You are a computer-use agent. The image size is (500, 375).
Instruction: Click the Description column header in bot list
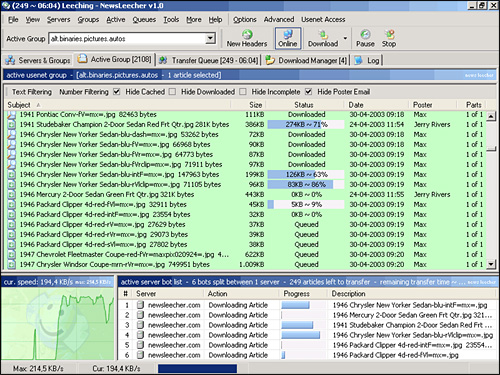[x=412, y=294]
